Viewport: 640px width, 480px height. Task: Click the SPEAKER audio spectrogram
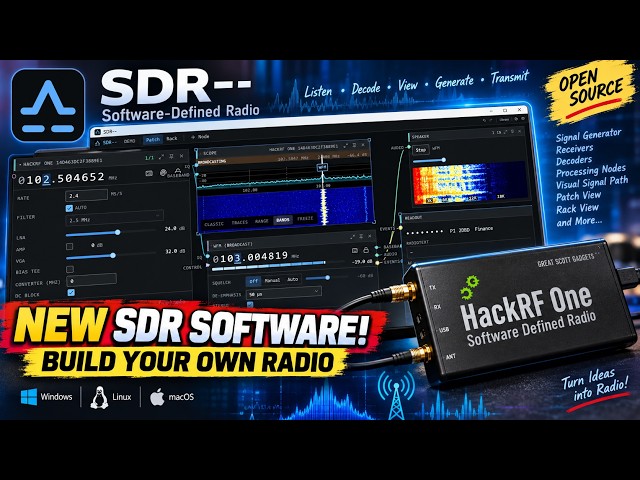[x=469, y=183]
